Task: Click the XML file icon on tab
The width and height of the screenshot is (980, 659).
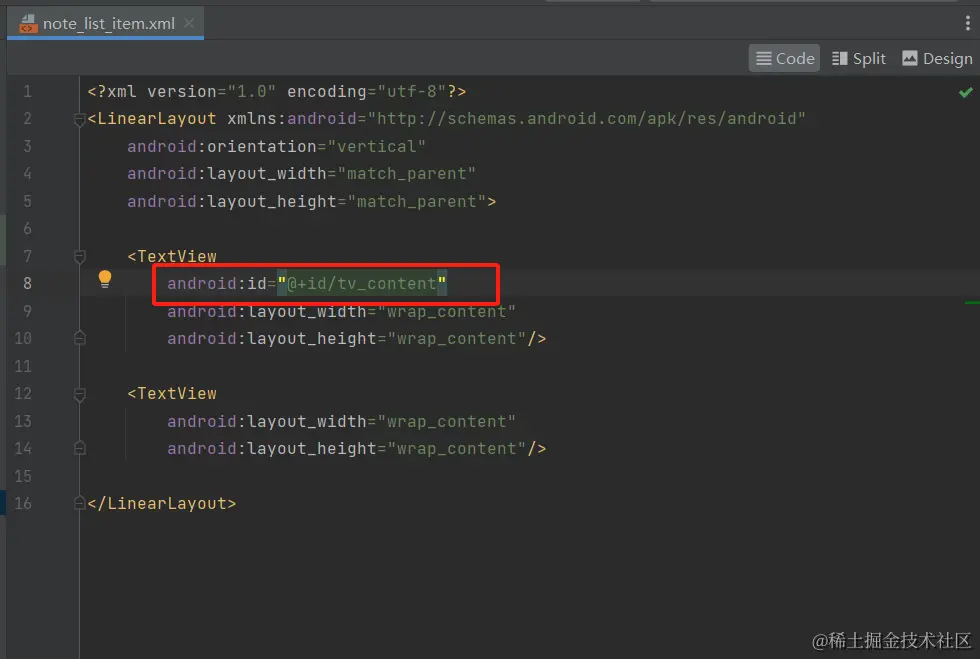Action: click(28, 24)
